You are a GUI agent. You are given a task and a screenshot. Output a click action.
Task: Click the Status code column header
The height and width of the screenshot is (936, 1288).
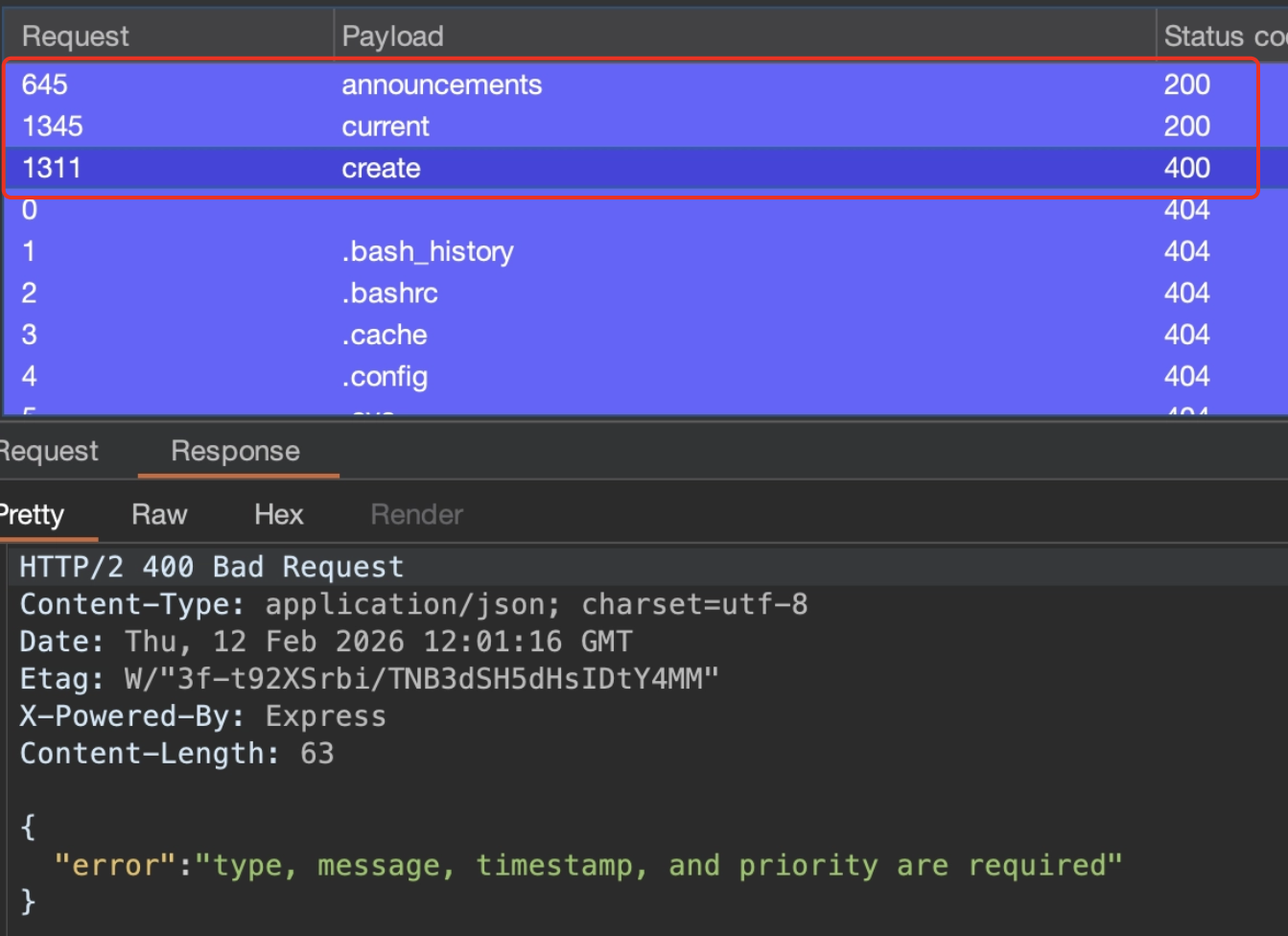[x=1223, y=36]
